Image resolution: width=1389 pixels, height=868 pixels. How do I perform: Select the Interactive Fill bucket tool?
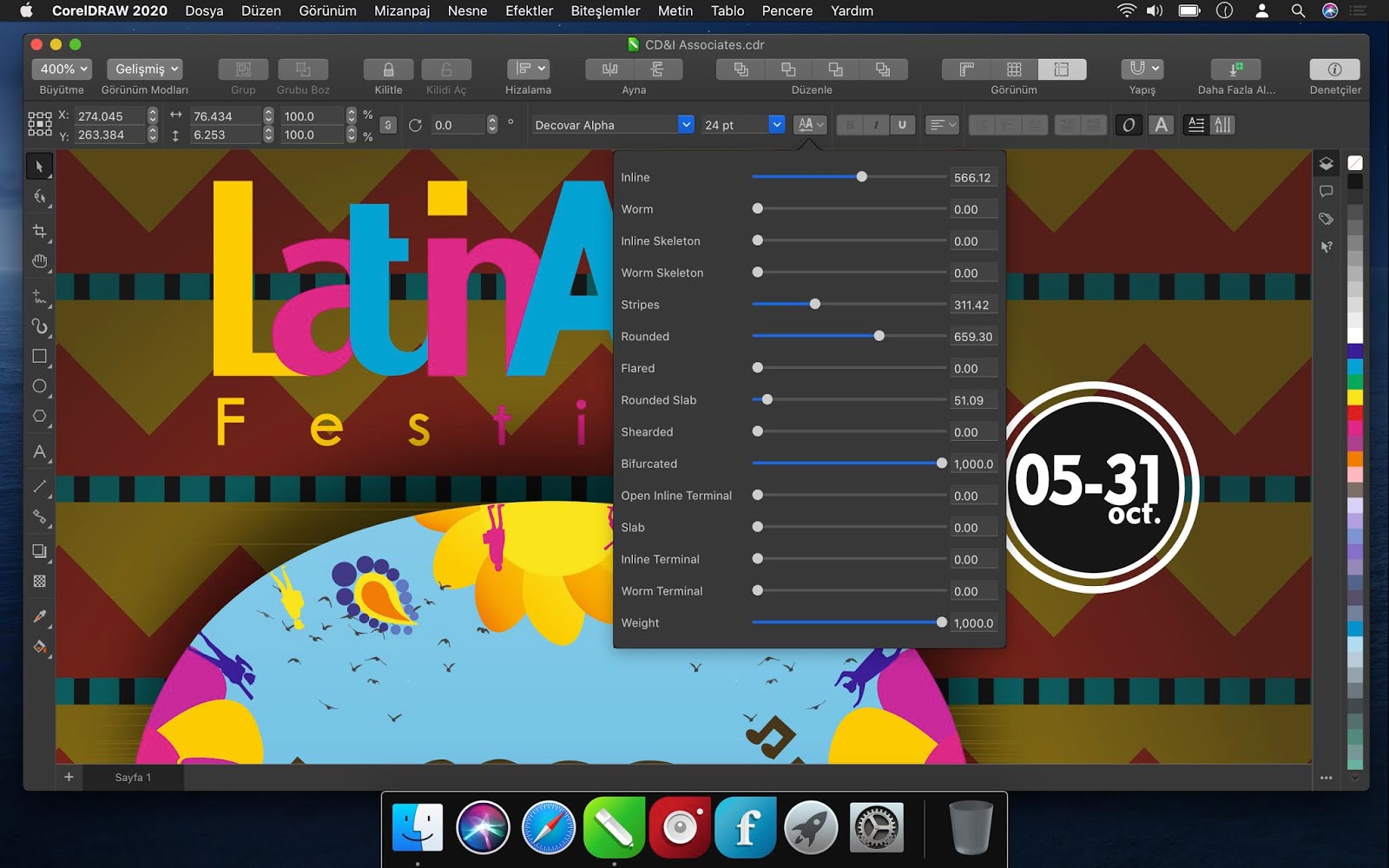(x=39, y=647)
